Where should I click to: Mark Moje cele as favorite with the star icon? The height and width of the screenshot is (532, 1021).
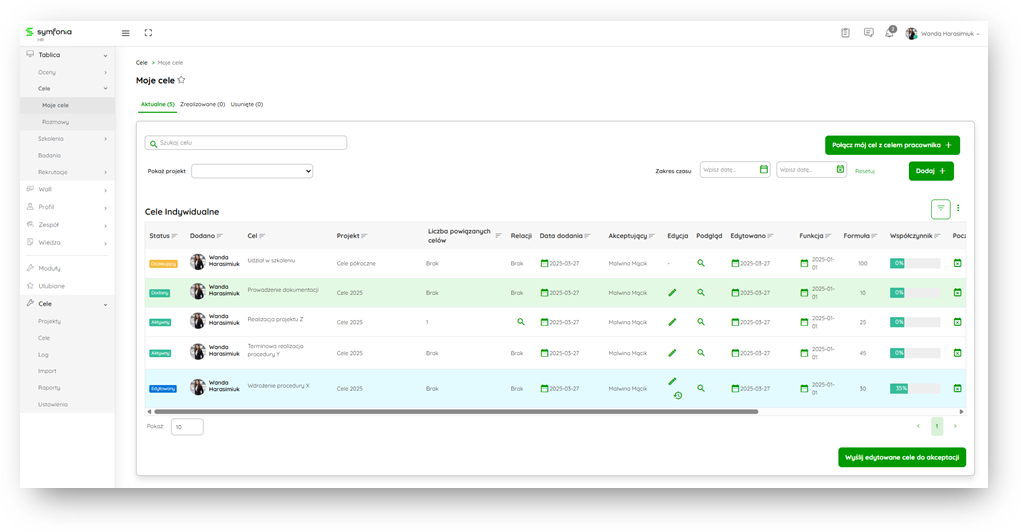182,80
